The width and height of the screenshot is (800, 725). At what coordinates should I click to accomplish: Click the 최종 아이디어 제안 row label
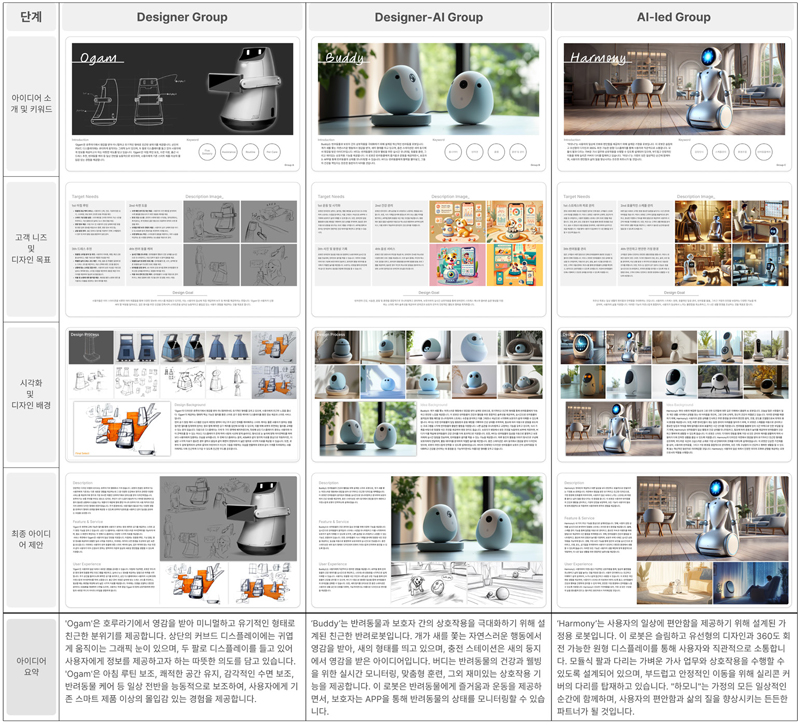(x=30, y=539)
